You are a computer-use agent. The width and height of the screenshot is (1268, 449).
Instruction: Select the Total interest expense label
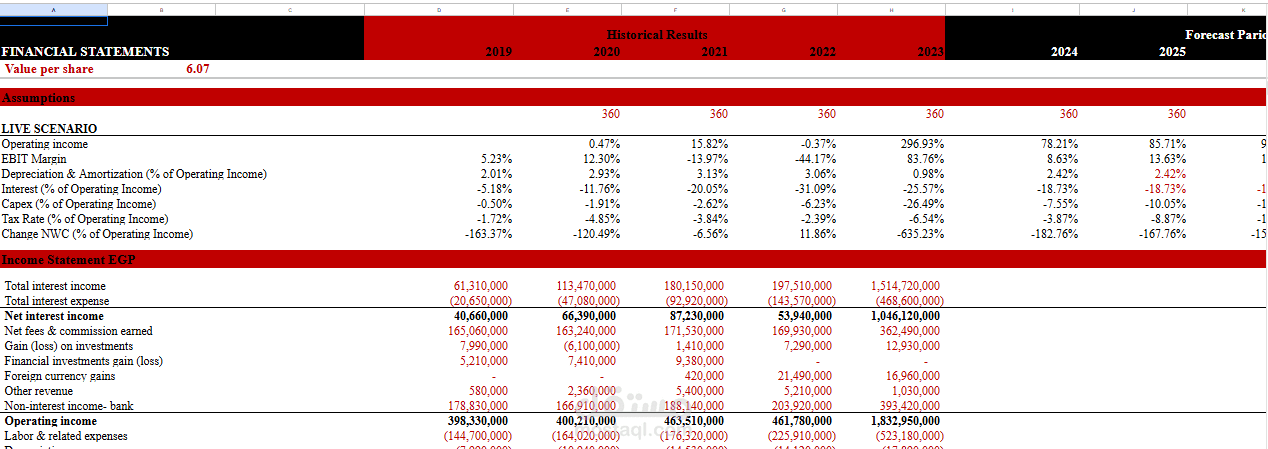pyautogui.click(x=57, y=301)
